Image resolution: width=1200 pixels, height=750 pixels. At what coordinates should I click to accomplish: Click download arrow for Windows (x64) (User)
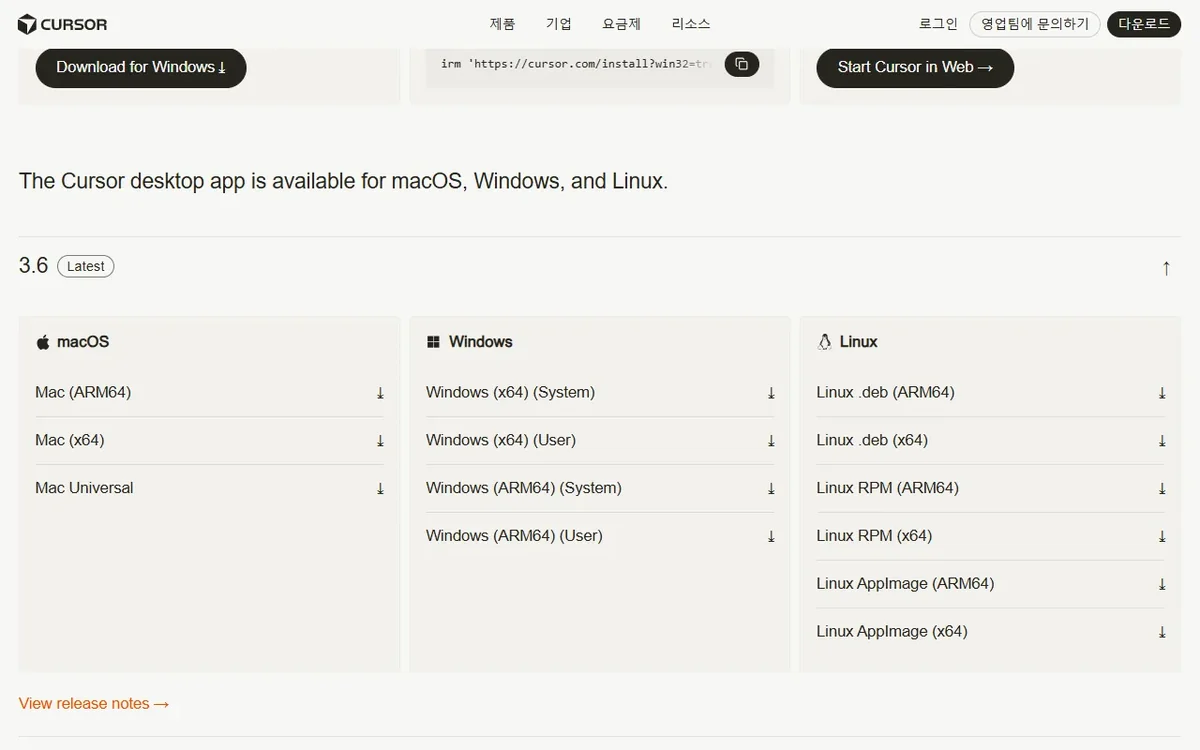tap(771, 441)
